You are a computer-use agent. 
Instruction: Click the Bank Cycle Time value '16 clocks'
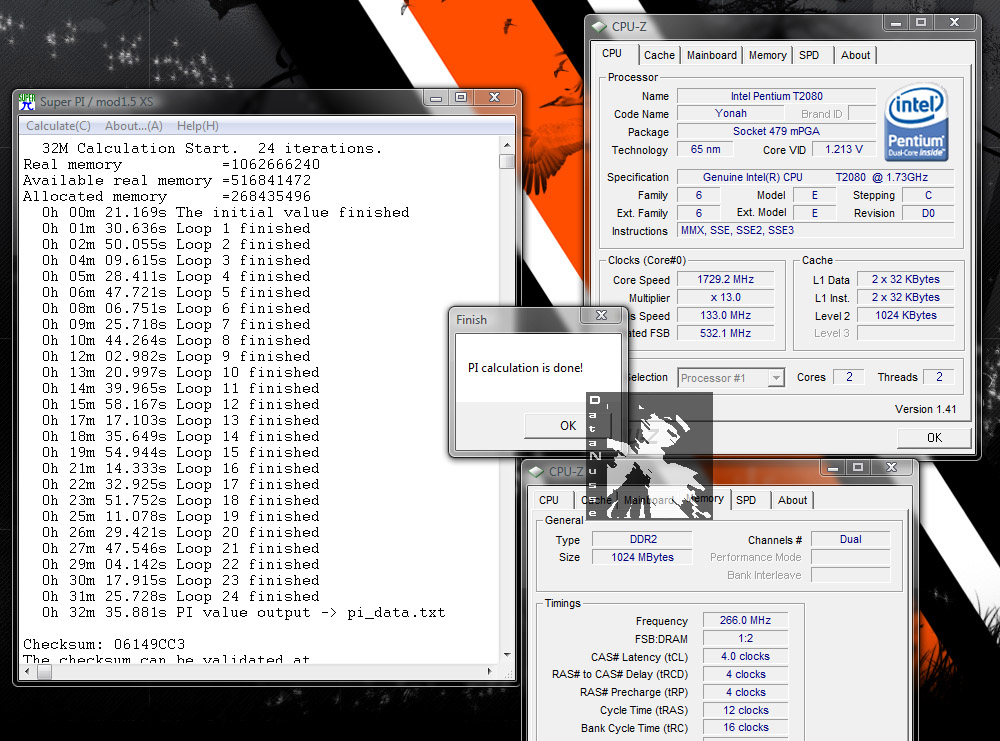pyautogui.click(x=745, y=727)
